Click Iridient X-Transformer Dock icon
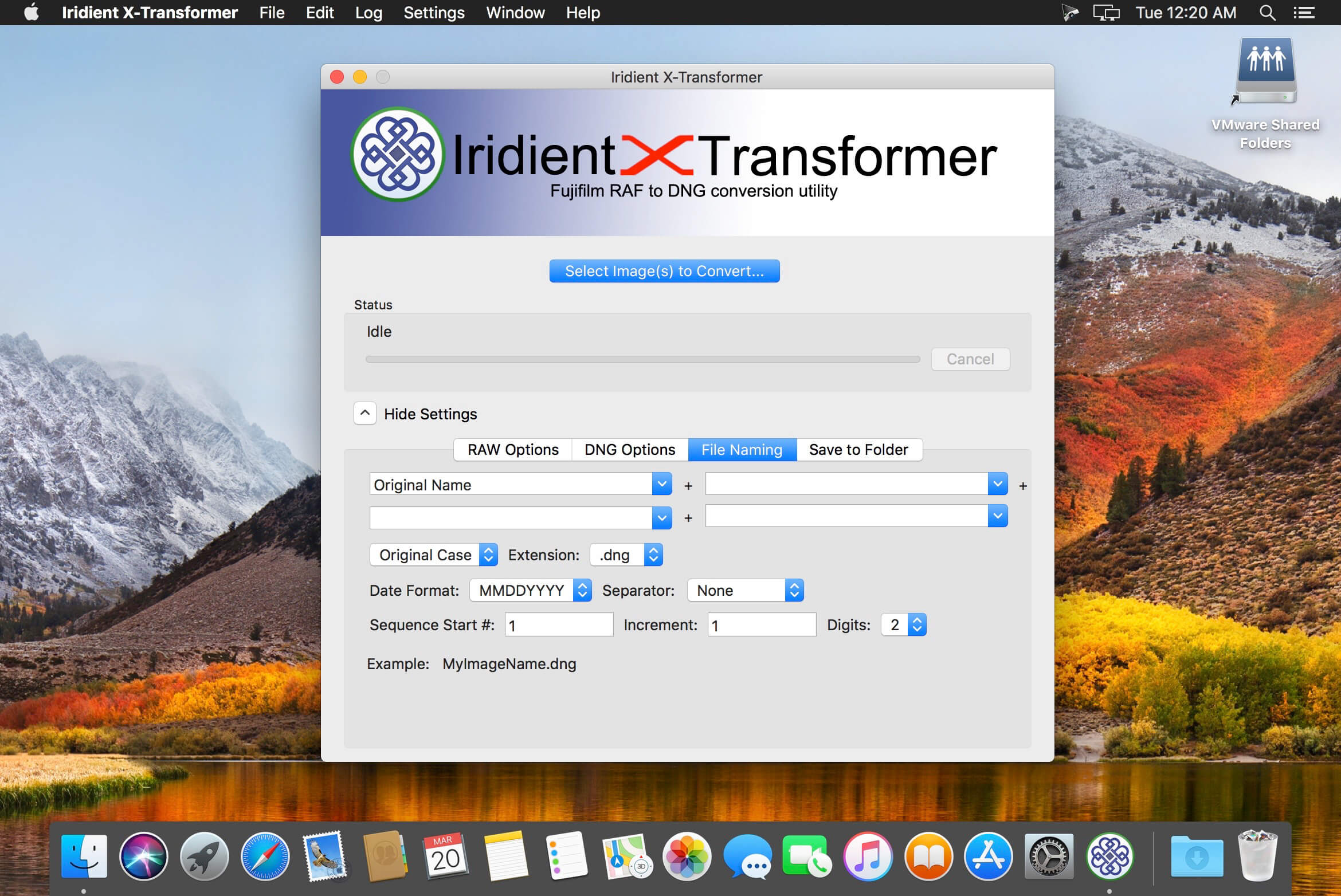The width and height of the screenshot is (1341, 896). [x=1109, y=856]
